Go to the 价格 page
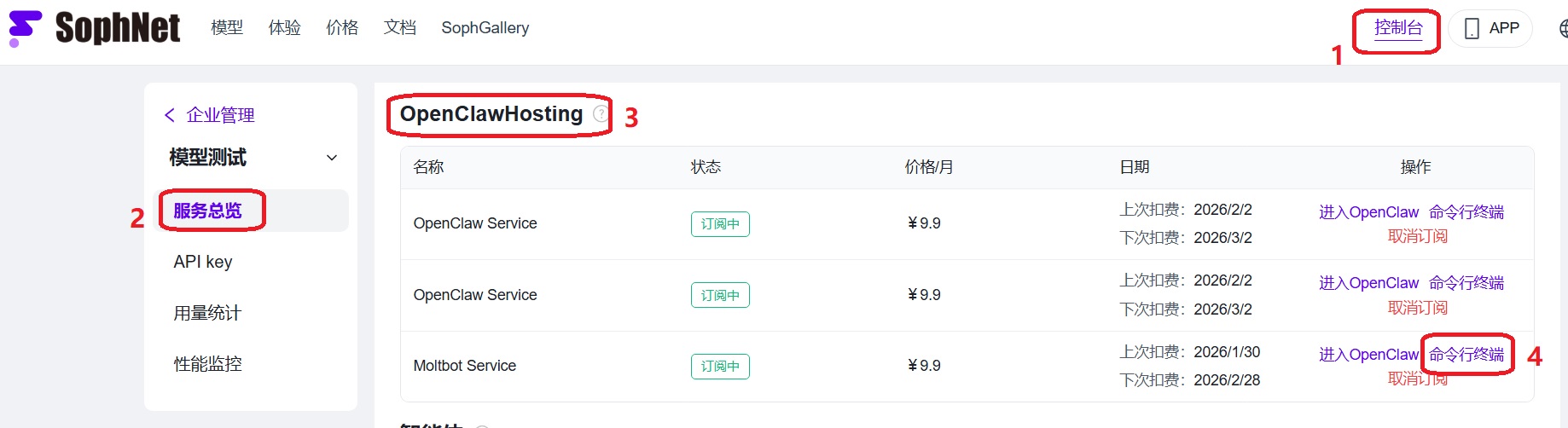 [x=342, y=28]
